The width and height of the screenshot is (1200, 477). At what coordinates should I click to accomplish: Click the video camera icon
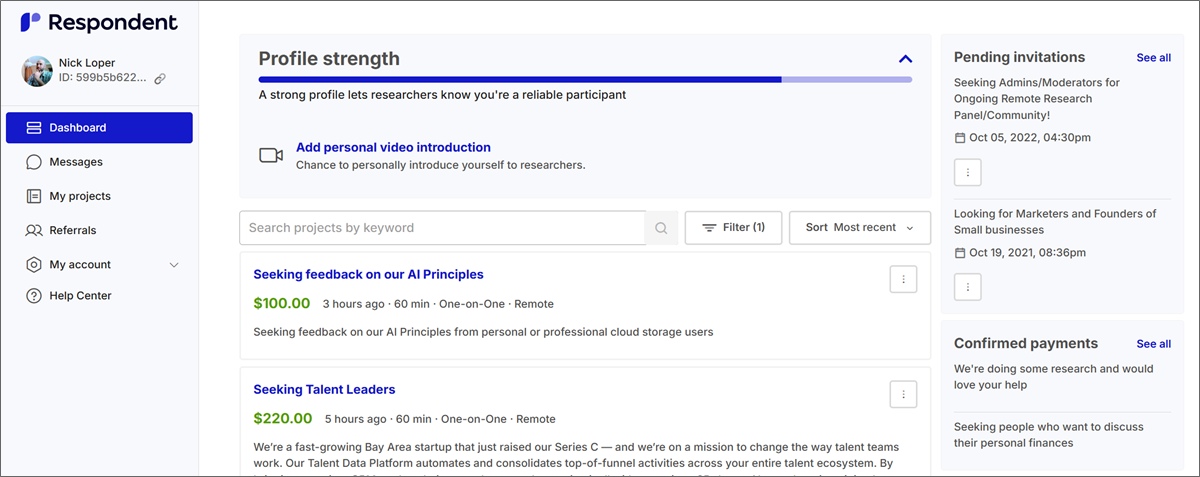(x=271, y=155)
